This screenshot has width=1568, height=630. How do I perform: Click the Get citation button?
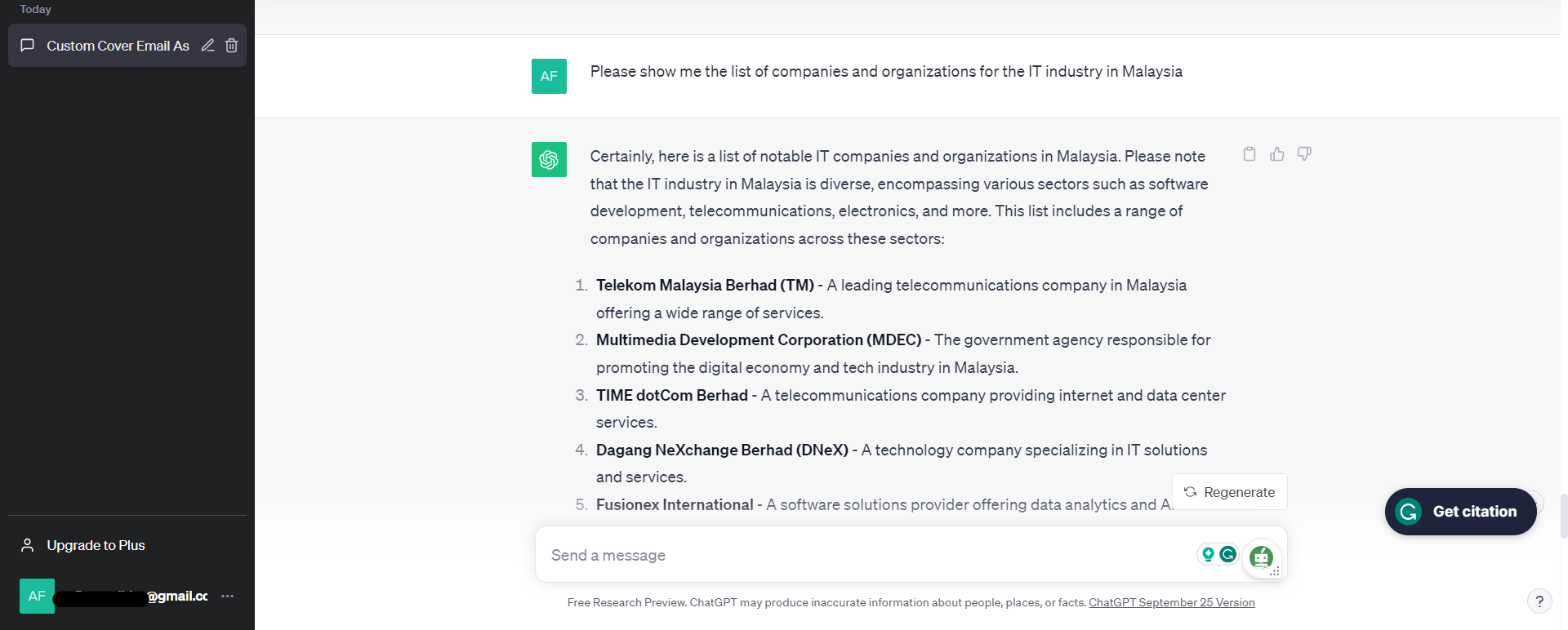coord(1460,512)
